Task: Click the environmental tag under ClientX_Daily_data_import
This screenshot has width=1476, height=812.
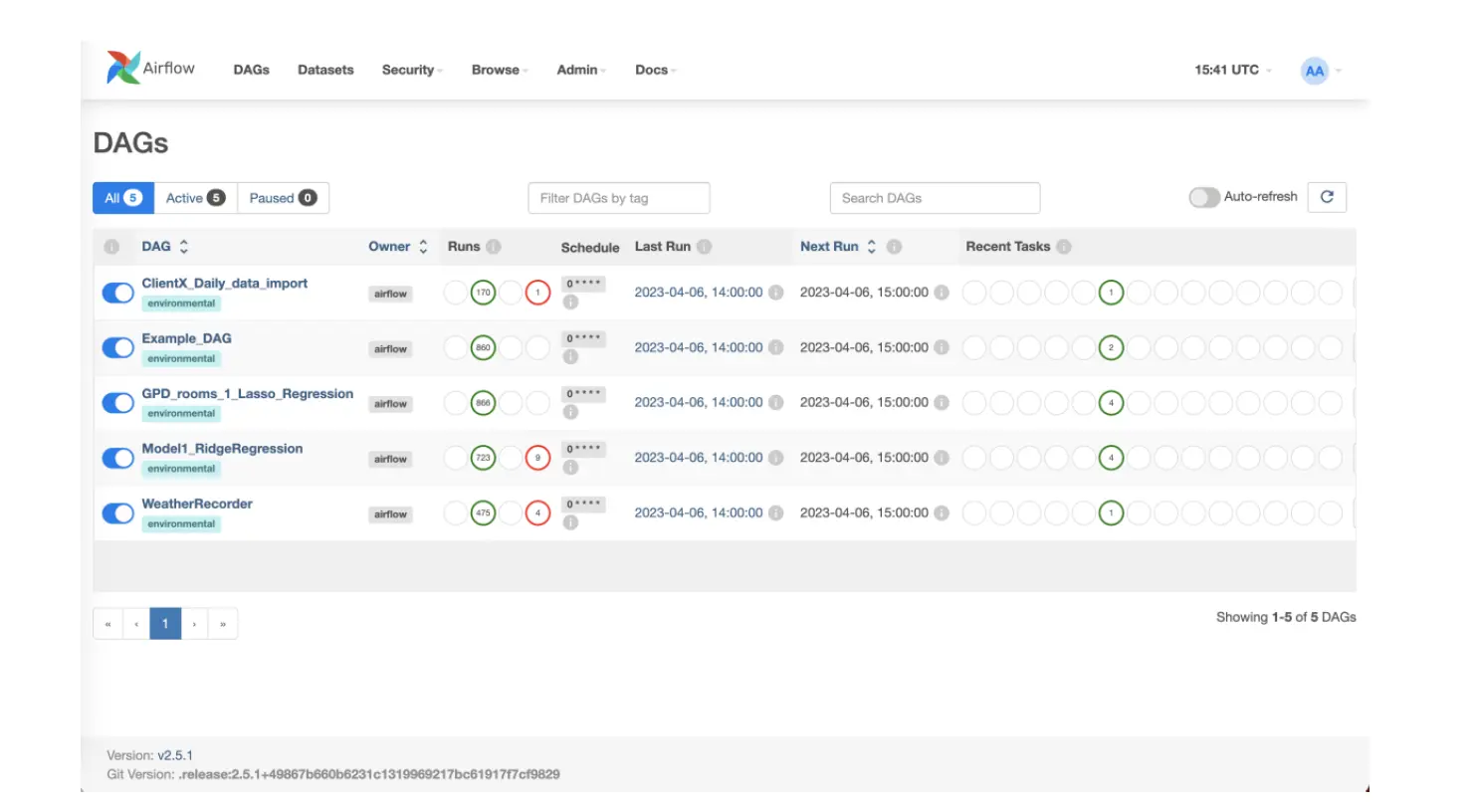Action: click(181, 304)
